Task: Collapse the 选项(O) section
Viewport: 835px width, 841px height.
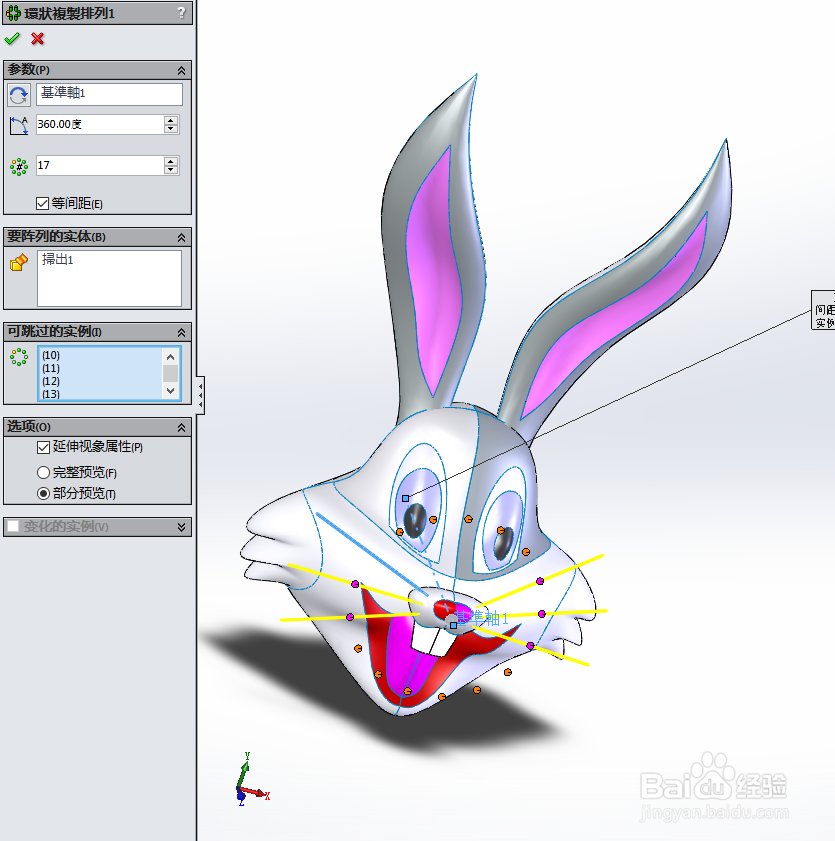Action: pos(181,427)
